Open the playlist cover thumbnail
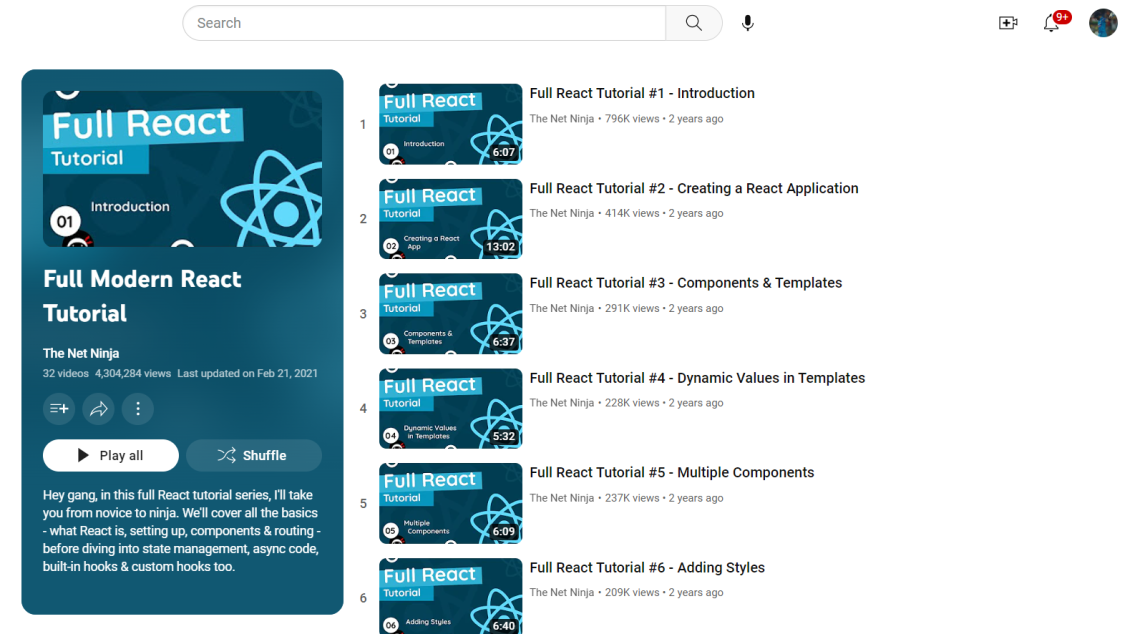The height and width of the screenshot is (634, 1140). point(181,167)
